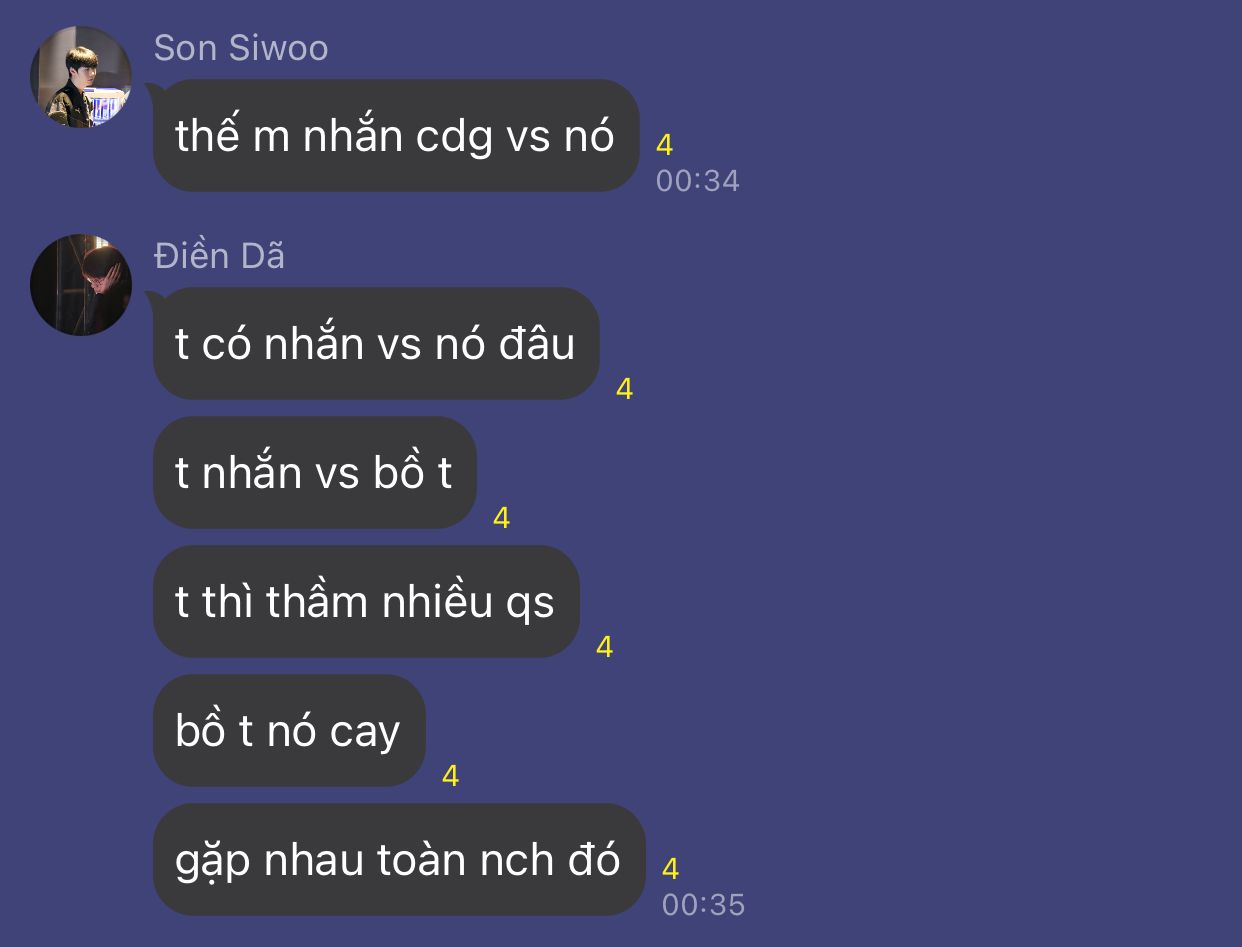Tap the sender name Son Siwoo
This screenshot has height=947, width=1242.
pyautogui.click(x=241, y=48)
